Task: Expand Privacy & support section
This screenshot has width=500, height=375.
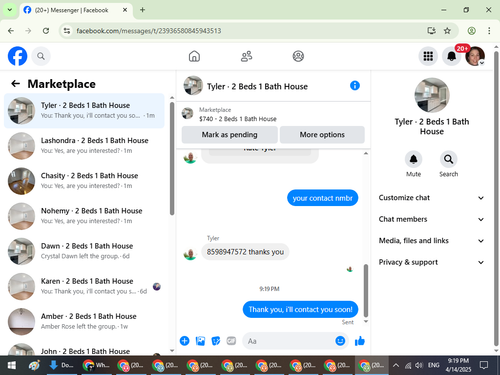Action: (x=431, y=262)
